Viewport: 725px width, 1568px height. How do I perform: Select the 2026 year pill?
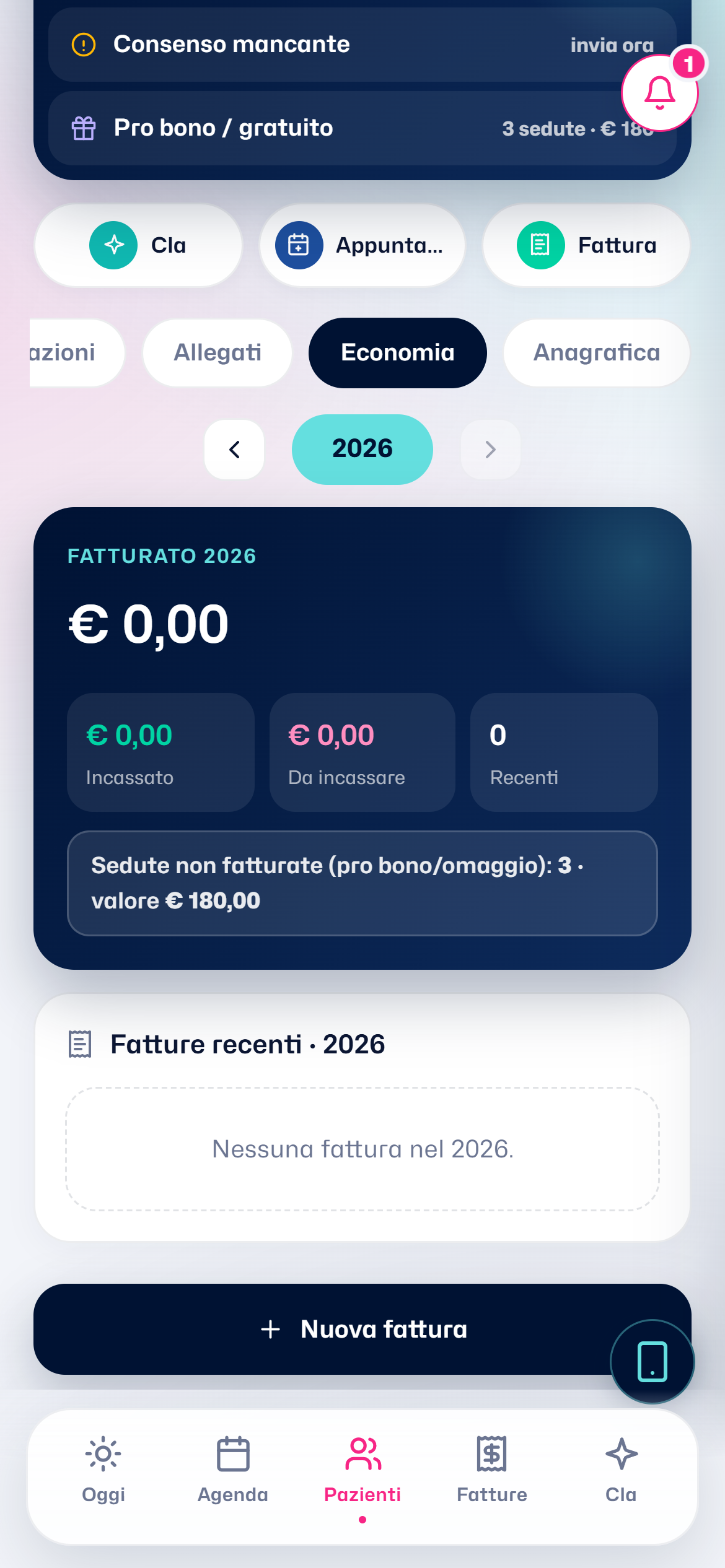(x=362, y=450)
